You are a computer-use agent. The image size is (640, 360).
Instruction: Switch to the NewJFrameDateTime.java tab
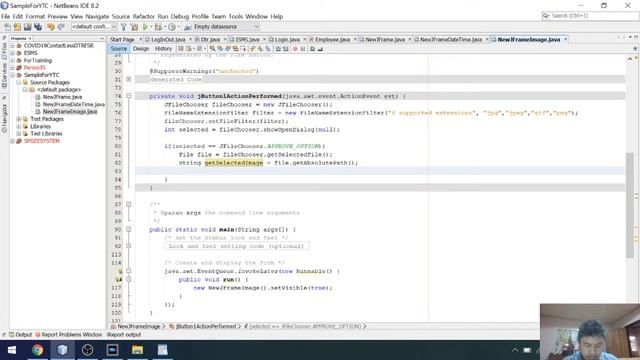[451, 40]
